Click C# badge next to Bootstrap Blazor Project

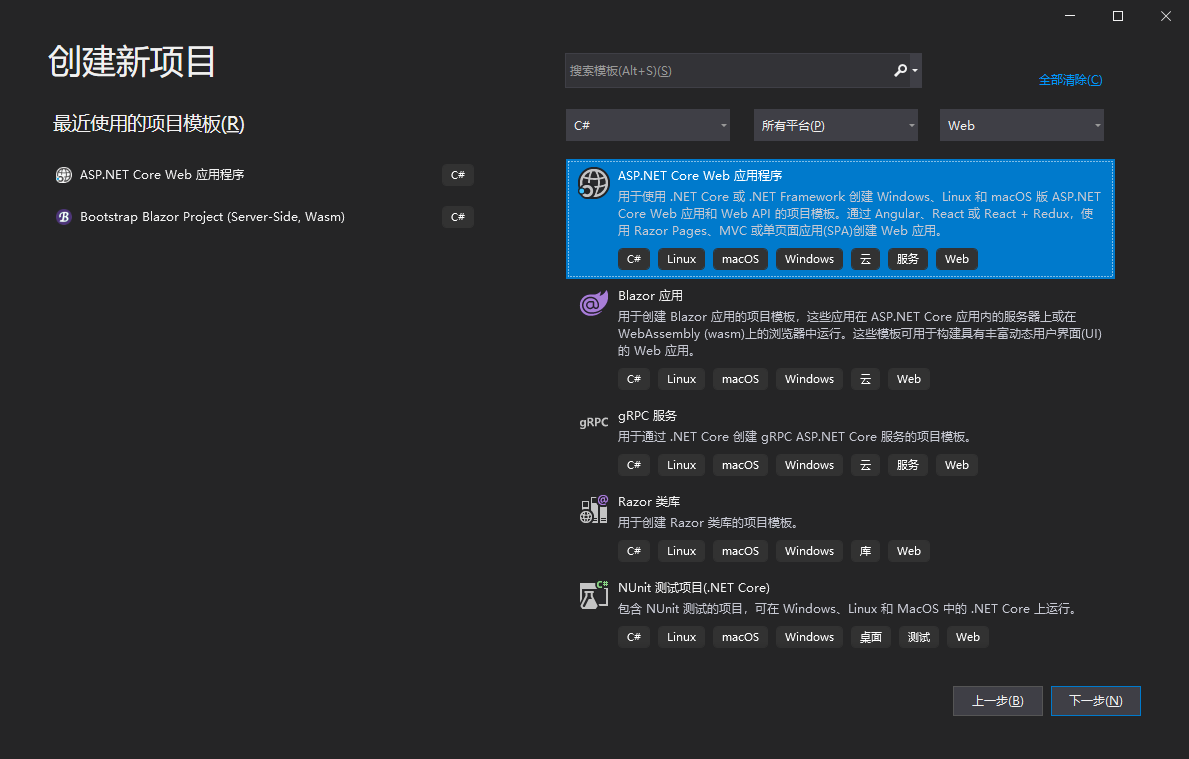click(x=458, y=217)
